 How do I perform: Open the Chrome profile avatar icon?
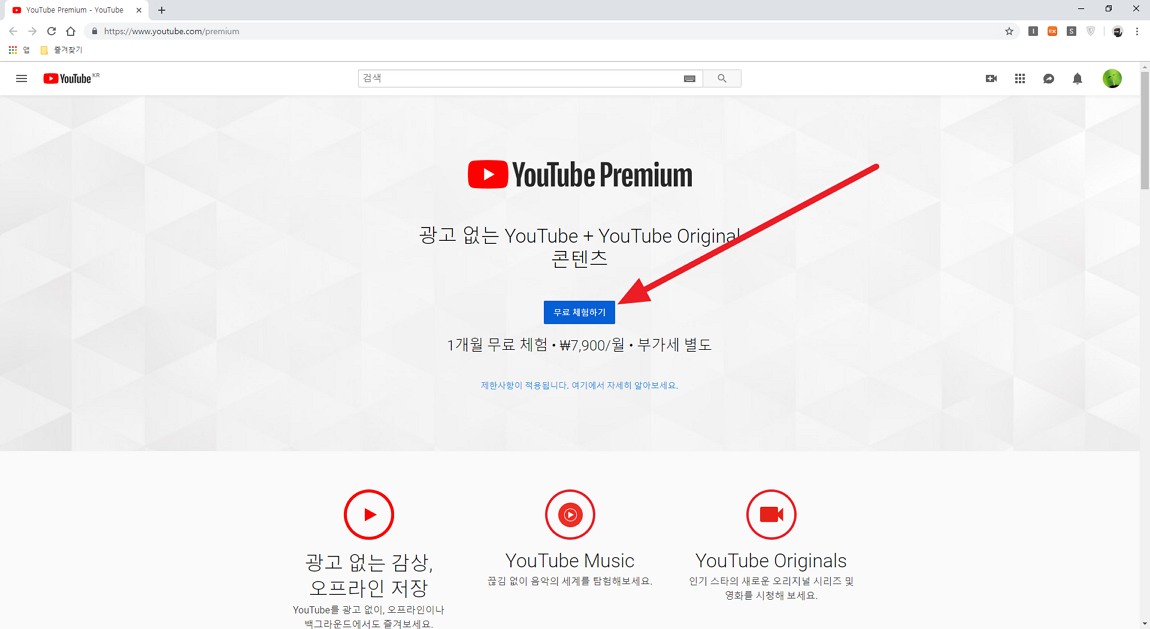click(x=1117, y=31)
